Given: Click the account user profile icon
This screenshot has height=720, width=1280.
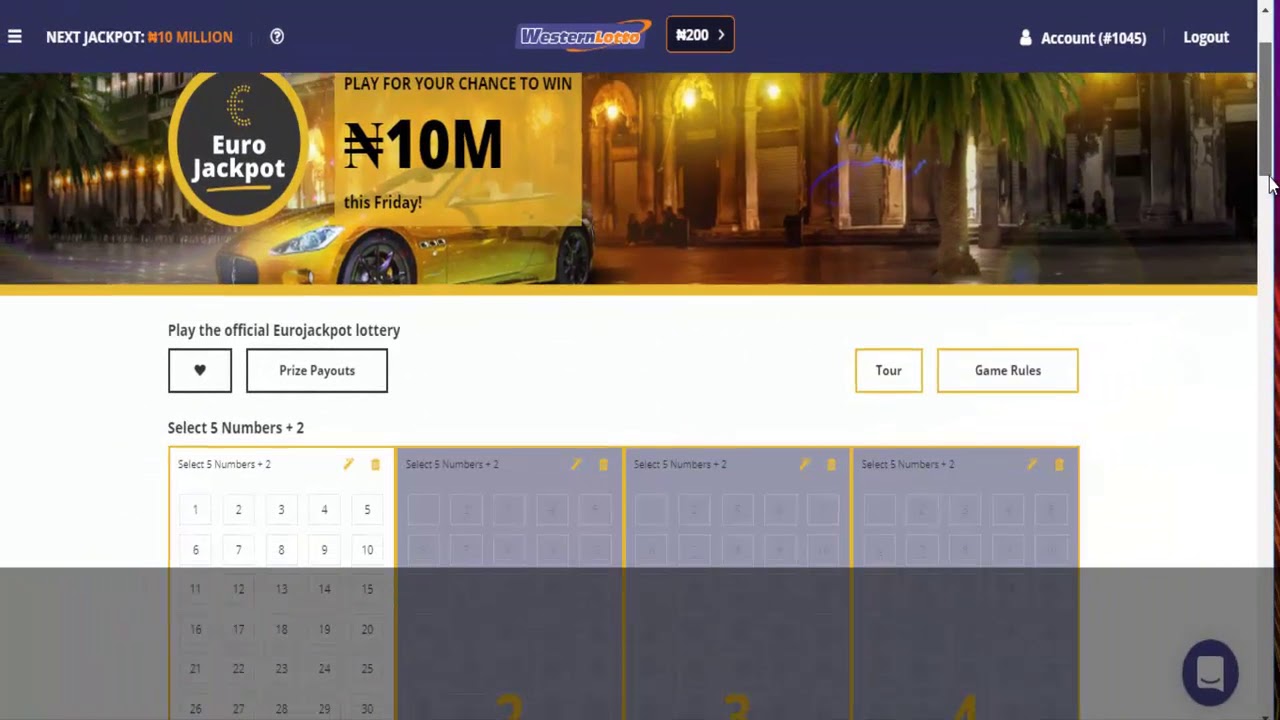Looking at the screenshot, I should [x=1025, y=38].
